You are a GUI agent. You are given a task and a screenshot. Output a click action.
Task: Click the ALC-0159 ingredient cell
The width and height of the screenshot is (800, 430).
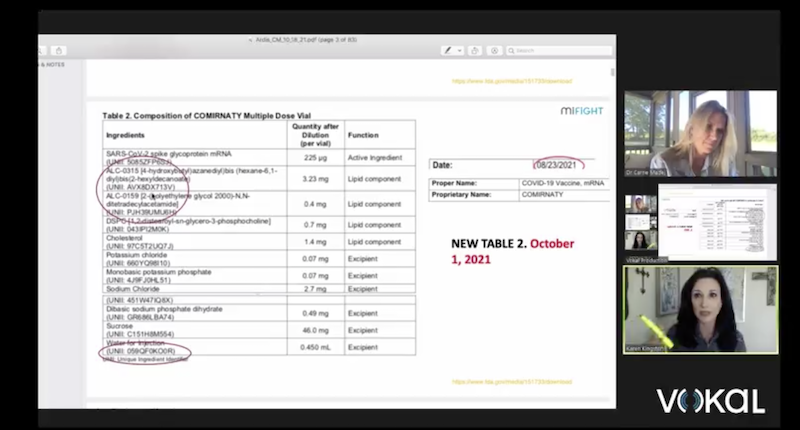click(x=194, y=204)
